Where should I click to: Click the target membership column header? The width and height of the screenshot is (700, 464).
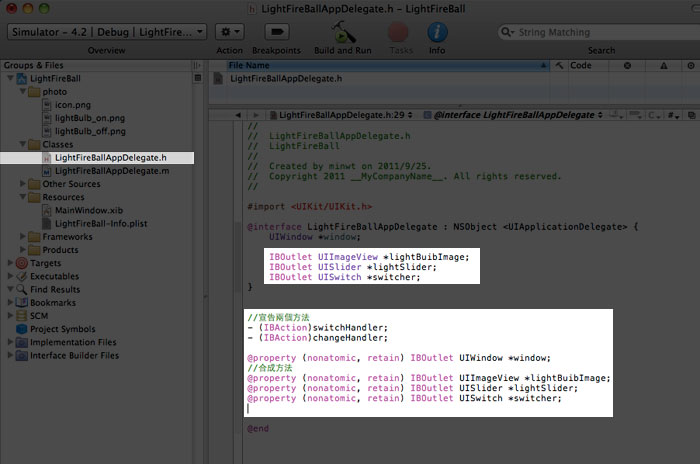[691, 65]
